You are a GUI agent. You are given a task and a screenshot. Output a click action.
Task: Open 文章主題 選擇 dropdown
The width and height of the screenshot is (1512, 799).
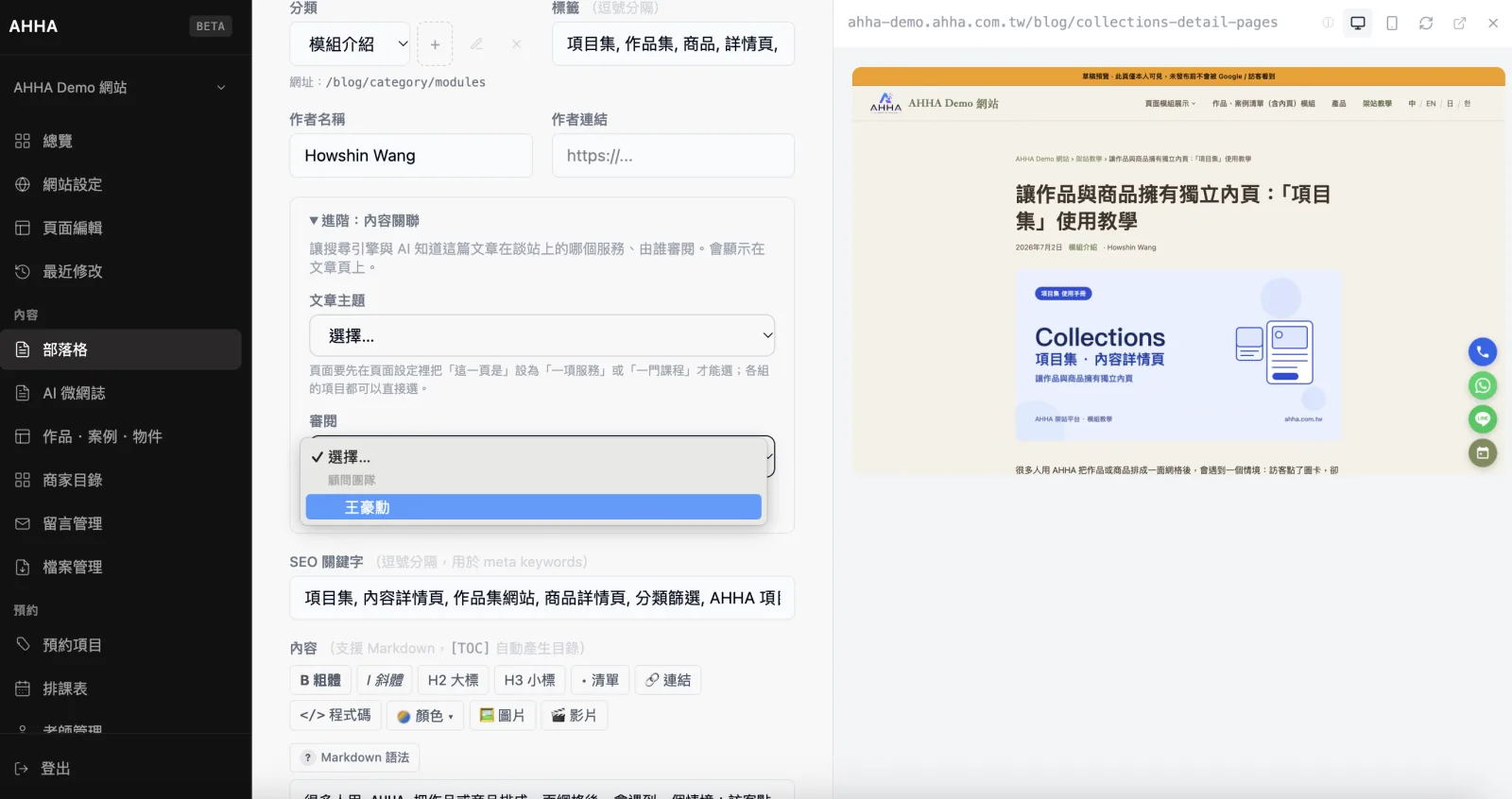[541, 335]
